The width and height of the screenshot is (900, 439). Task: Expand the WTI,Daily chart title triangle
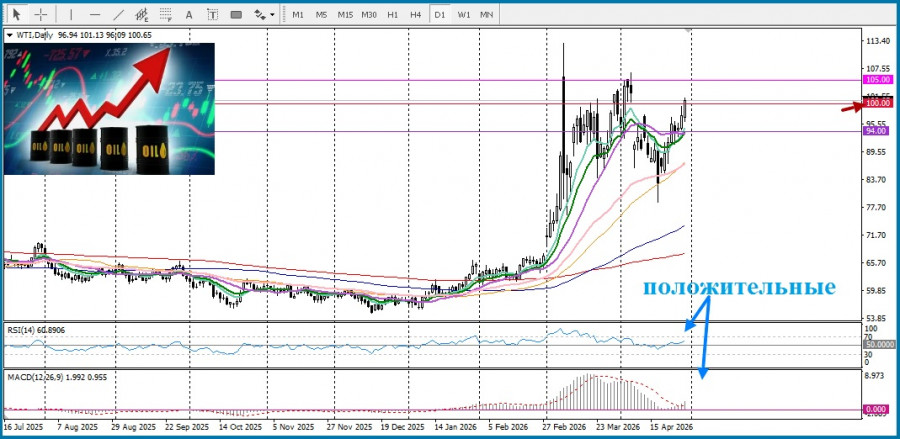pyautogui.click(x=10, y=35)
